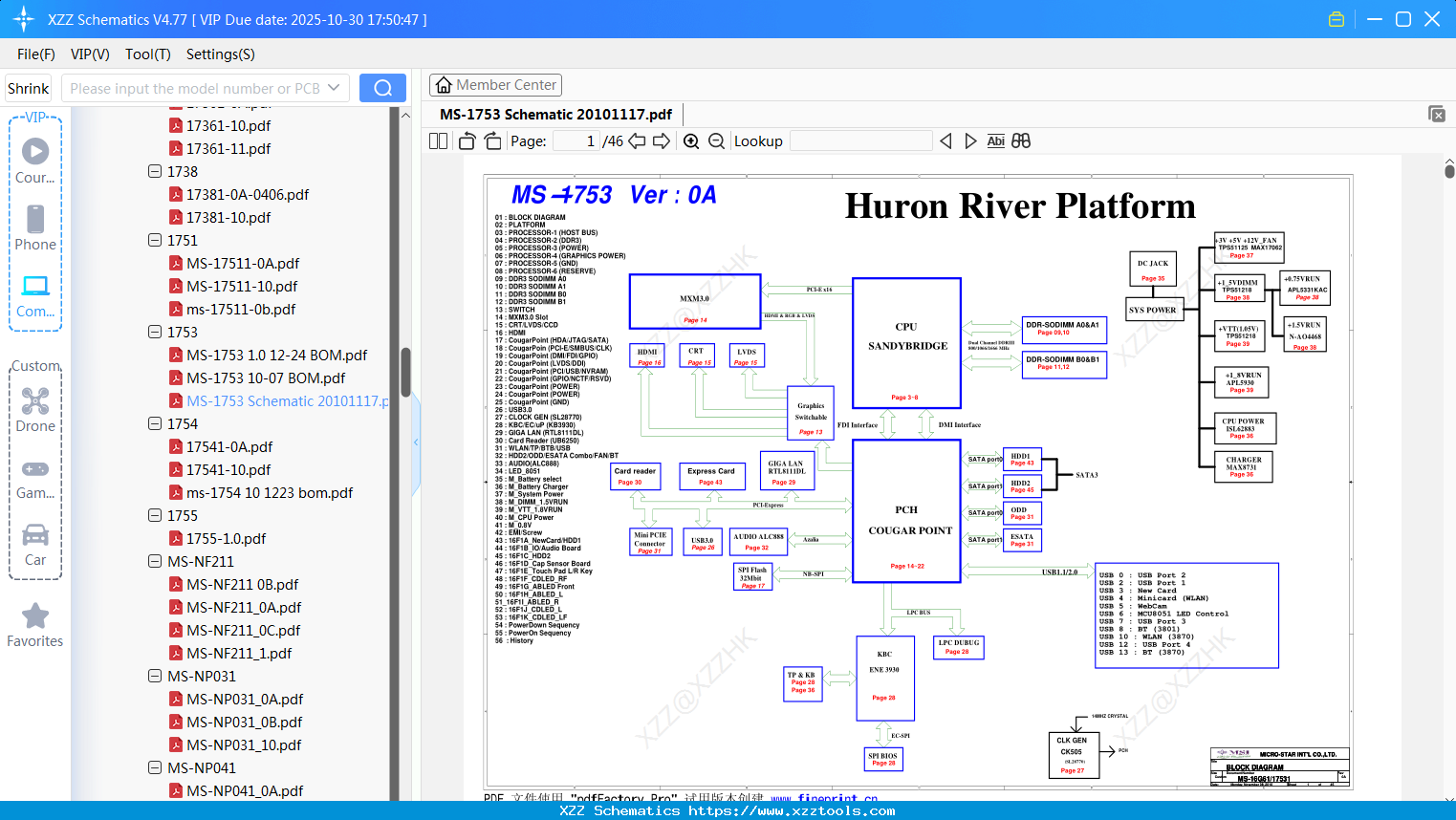
Task: Collapse the 1738 folder
Action: pyautogui.click(x=155, y=172)
